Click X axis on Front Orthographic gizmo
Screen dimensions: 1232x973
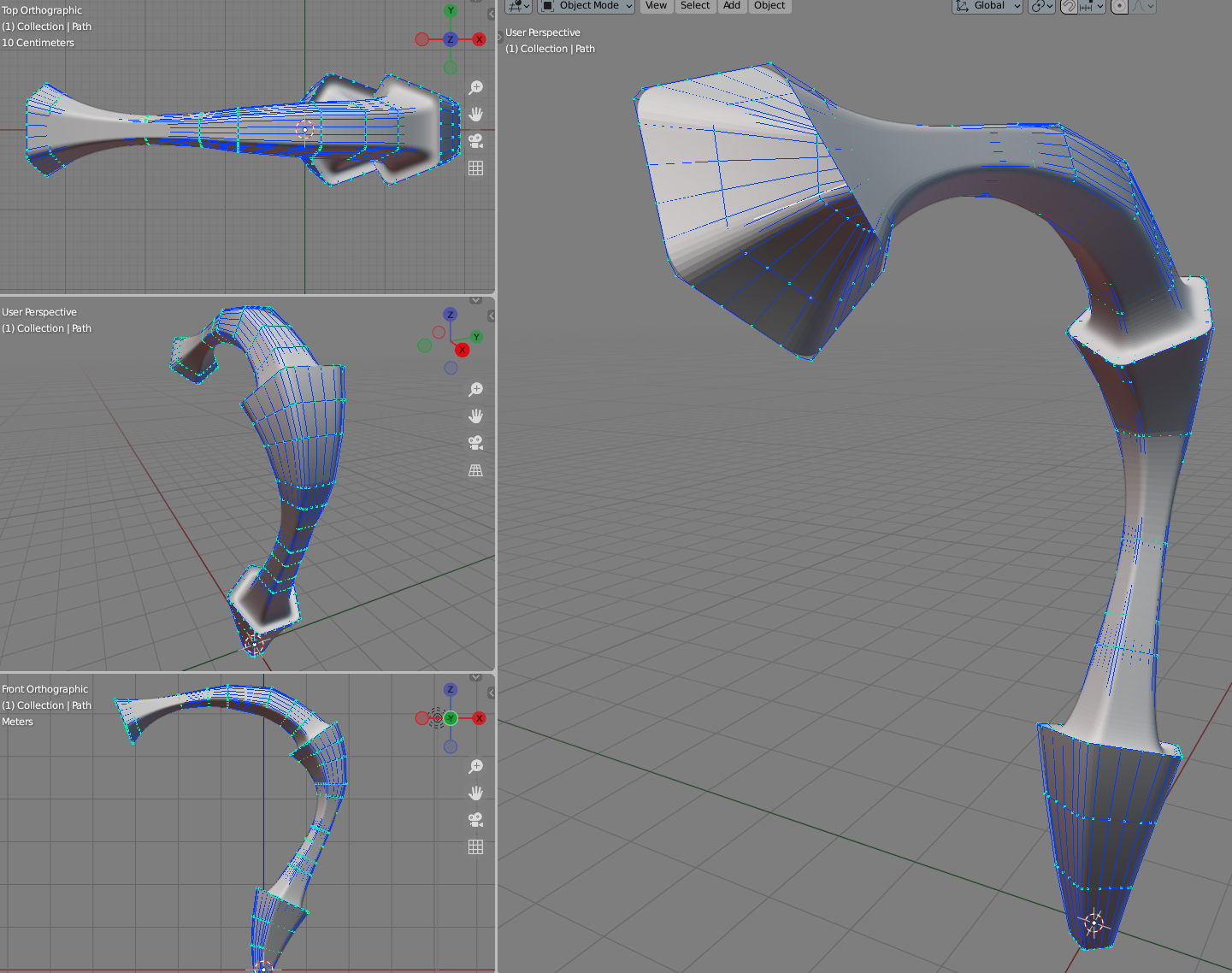(x=479, y=718)
